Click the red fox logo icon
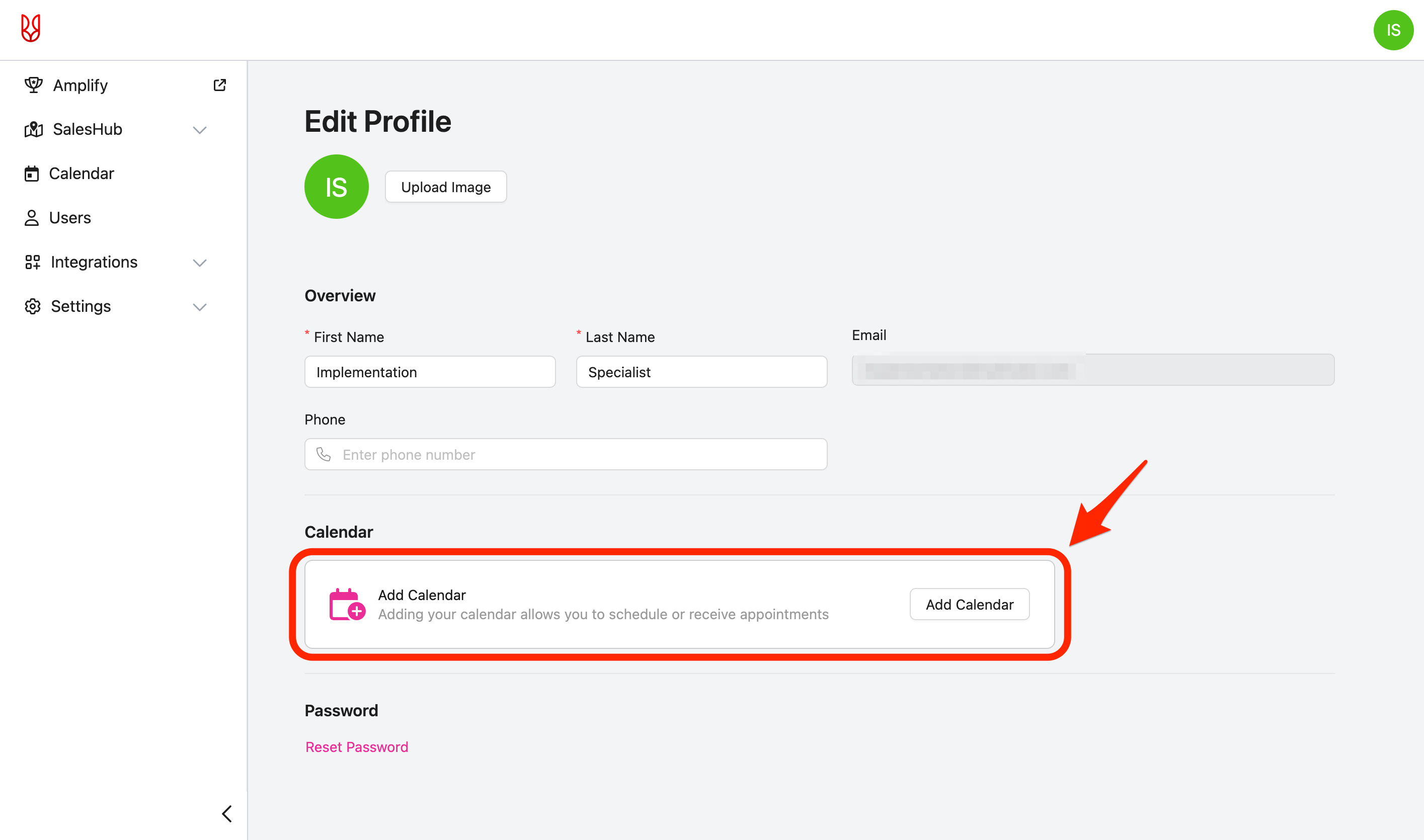This screenshot has height=840, width=1424. coord(31,28)
